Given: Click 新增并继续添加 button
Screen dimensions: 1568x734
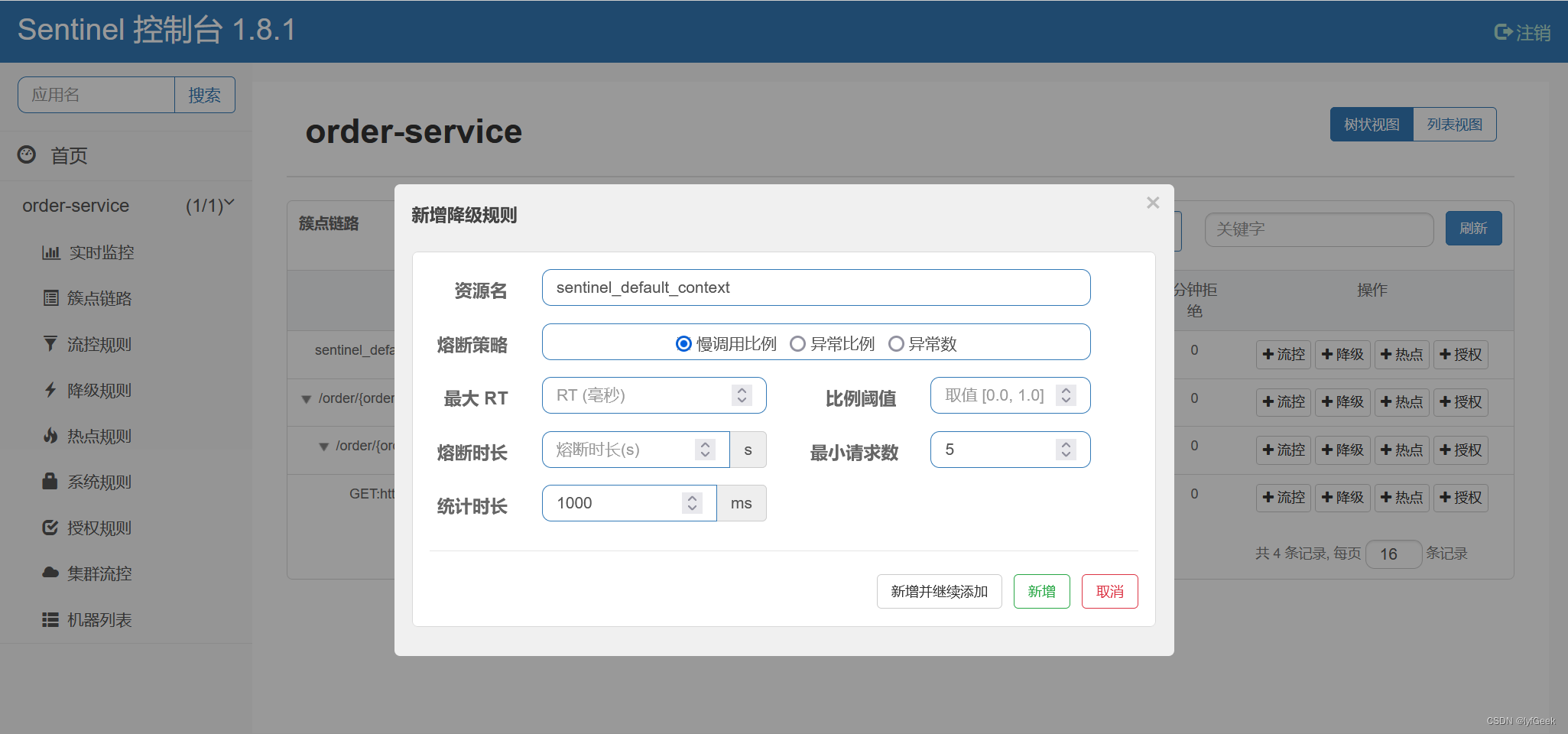Looking at the screenshot, I should 940,592.
